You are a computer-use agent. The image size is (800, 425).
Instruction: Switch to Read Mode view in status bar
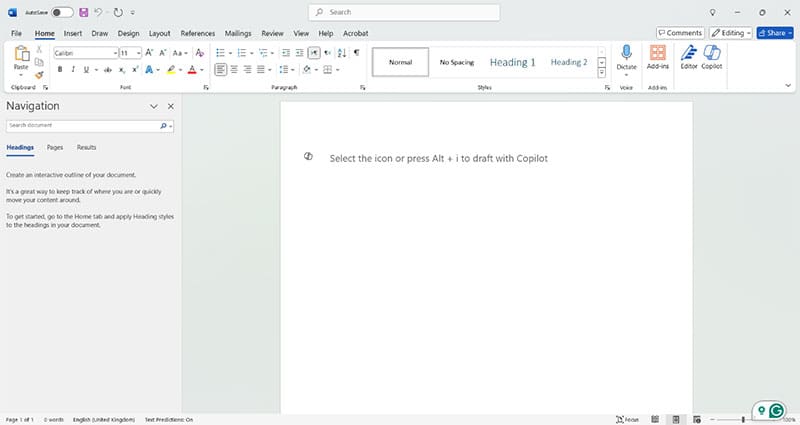655,419
